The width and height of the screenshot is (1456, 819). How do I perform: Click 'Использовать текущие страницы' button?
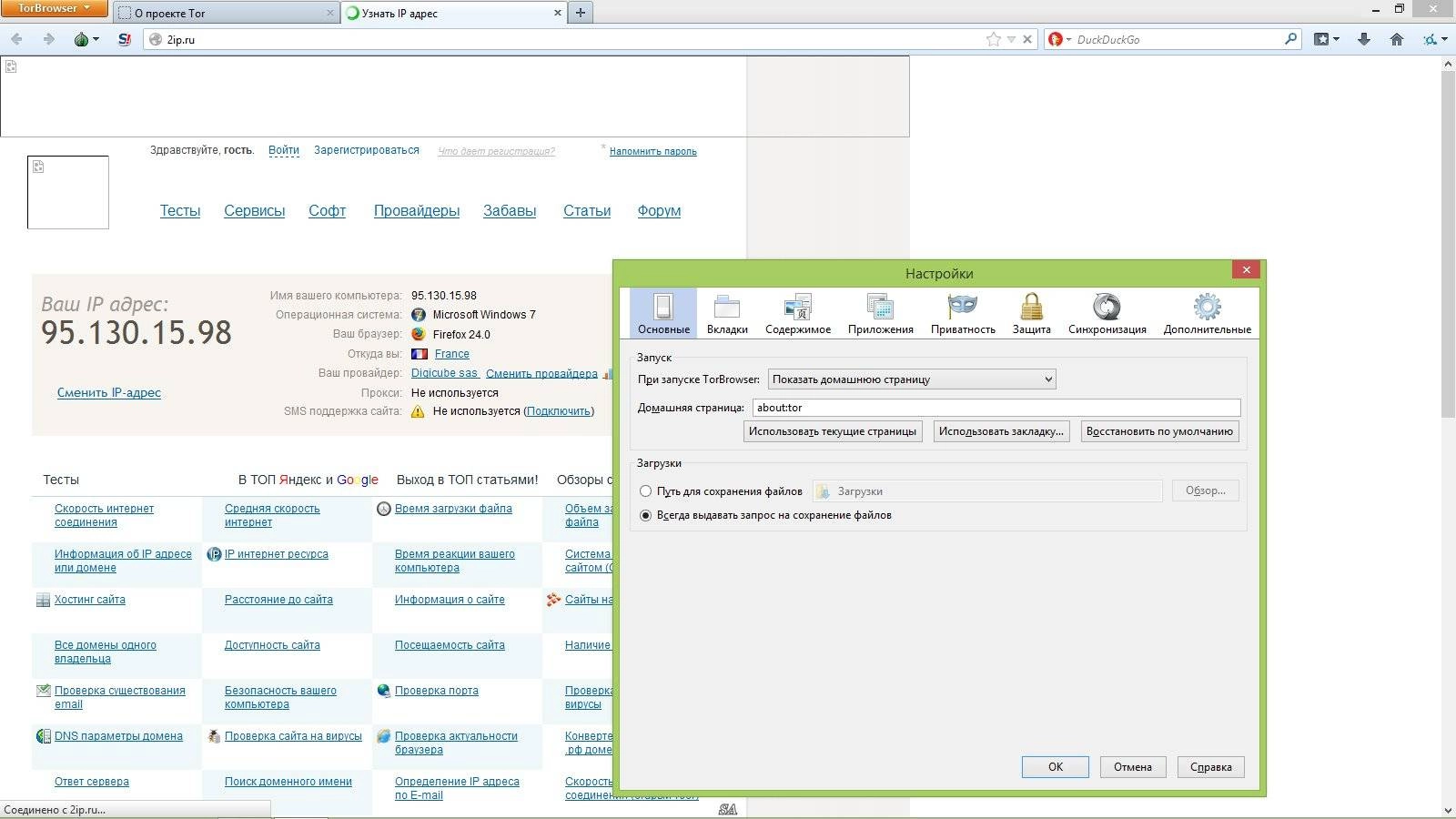pos(833,431)
